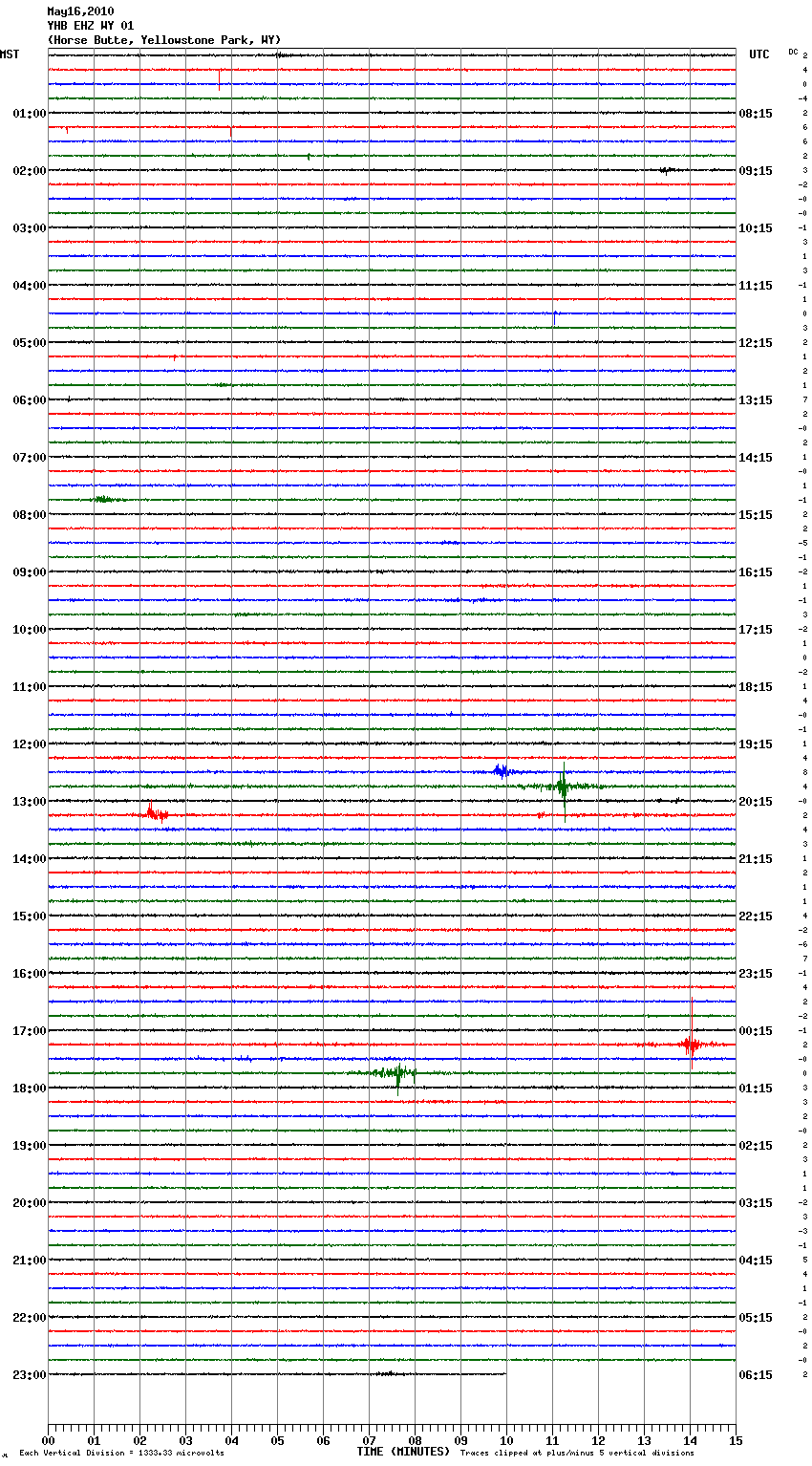Click the DC offset column header
This screenshot has width=812, height=1466.
pos(793,52)
